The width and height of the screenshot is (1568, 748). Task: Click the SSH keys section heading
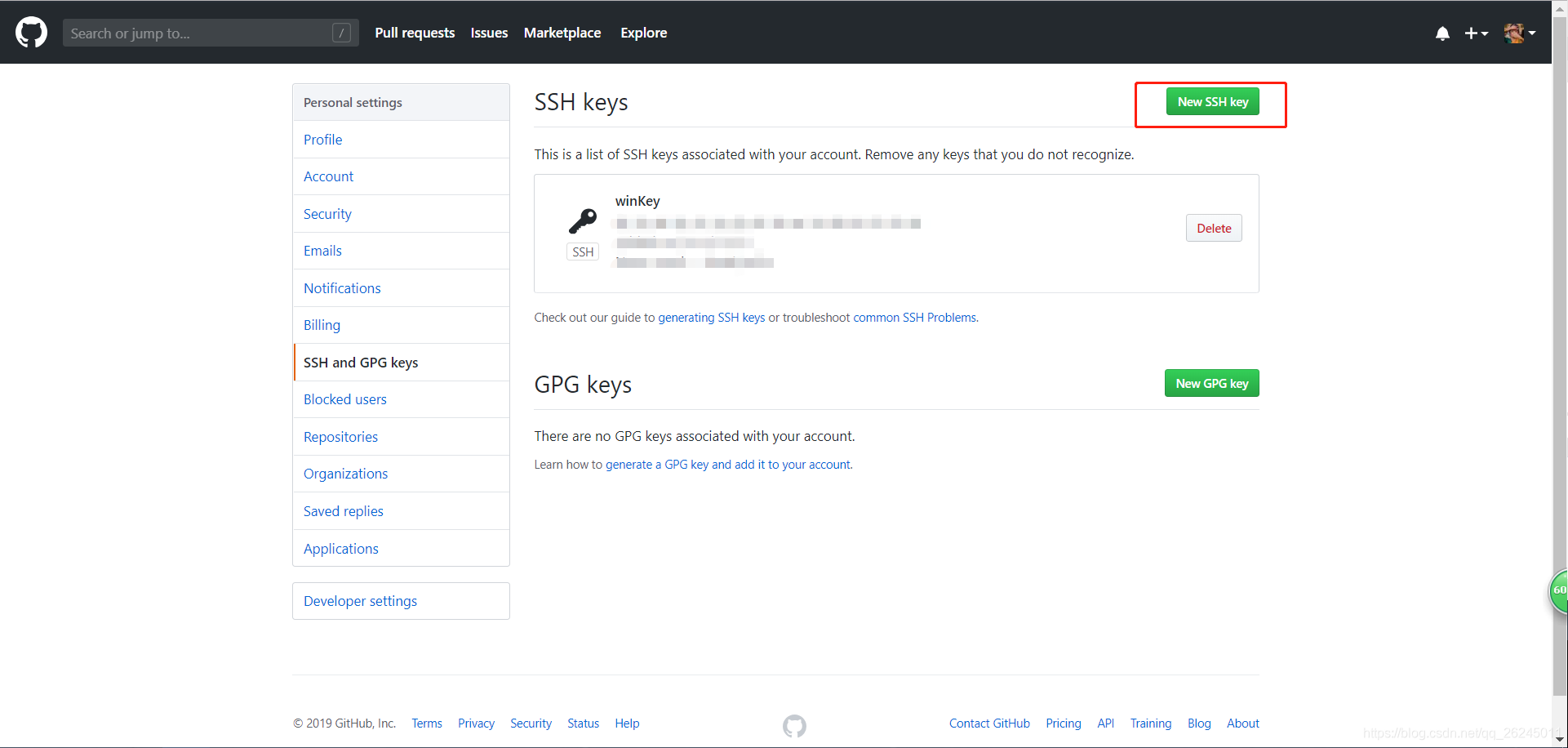point(581,102)
